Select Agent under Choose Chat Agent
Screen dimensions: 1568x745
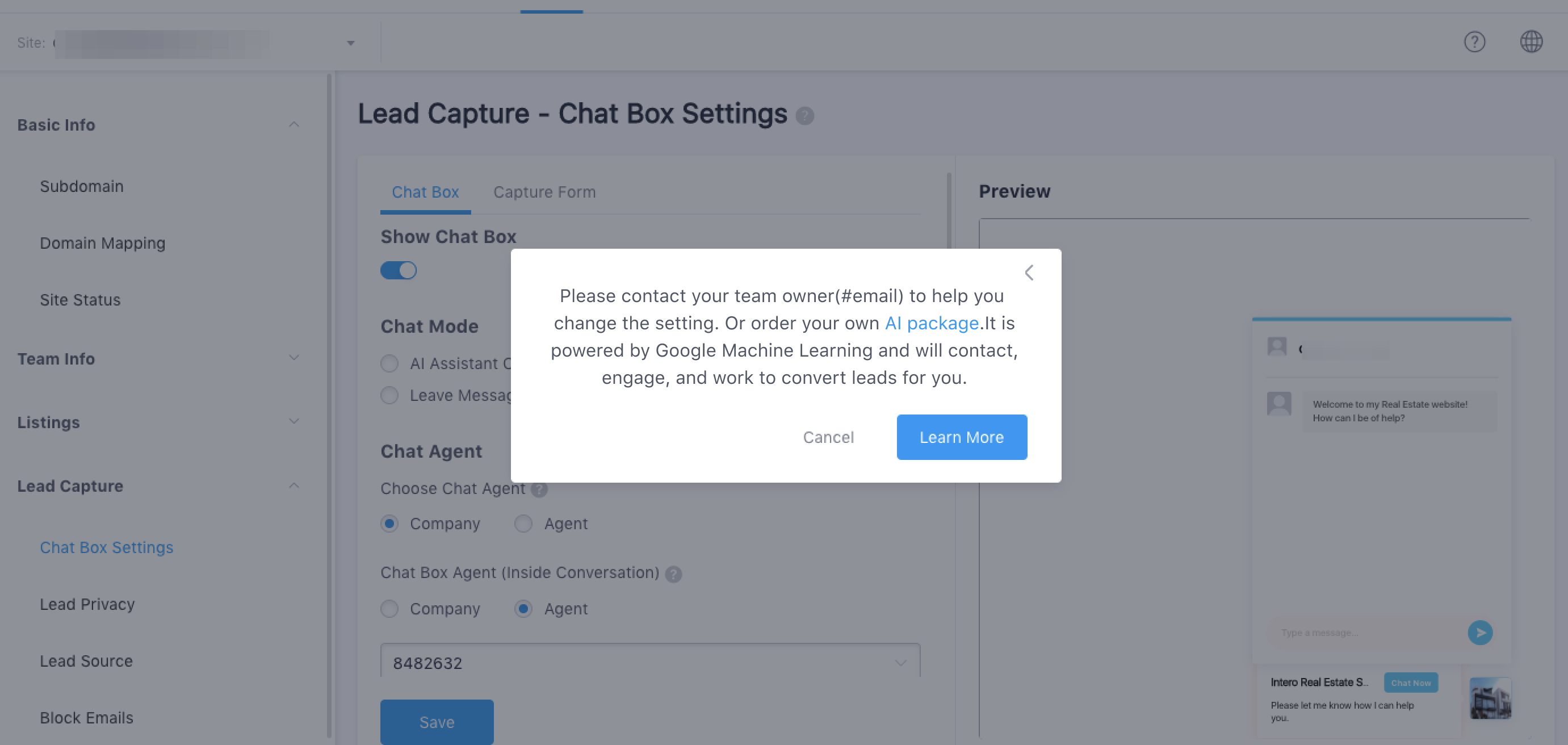pyautogui.click(x=523, y=524)
